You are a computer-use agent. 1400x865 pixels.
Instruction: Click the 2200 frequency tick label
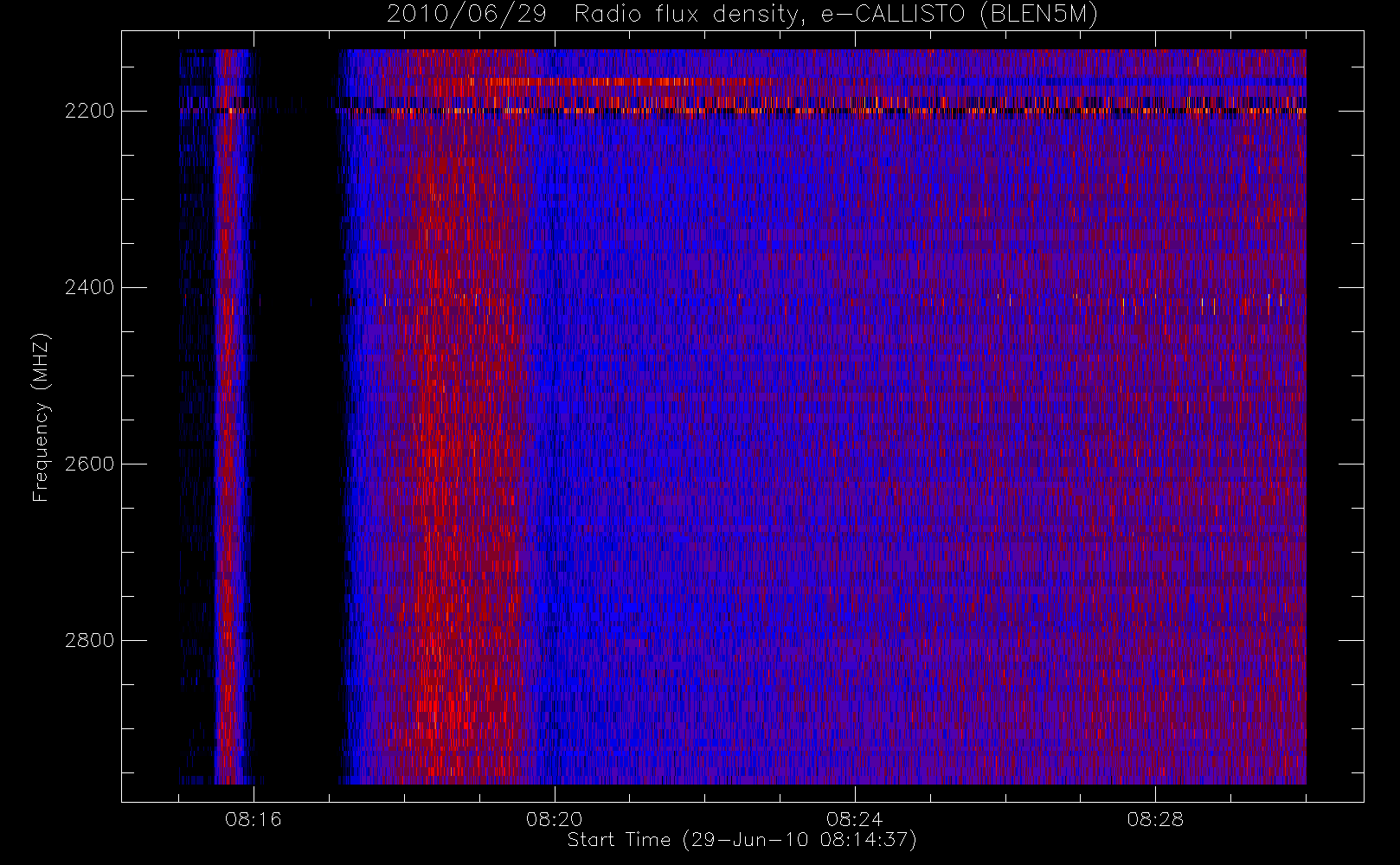(89, 112)
